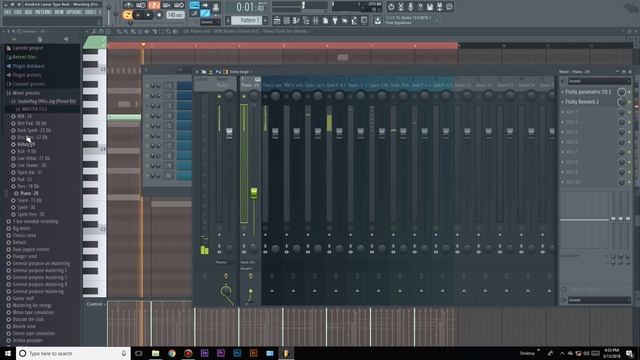
Task: Click the project info icon
Action: 449,7
